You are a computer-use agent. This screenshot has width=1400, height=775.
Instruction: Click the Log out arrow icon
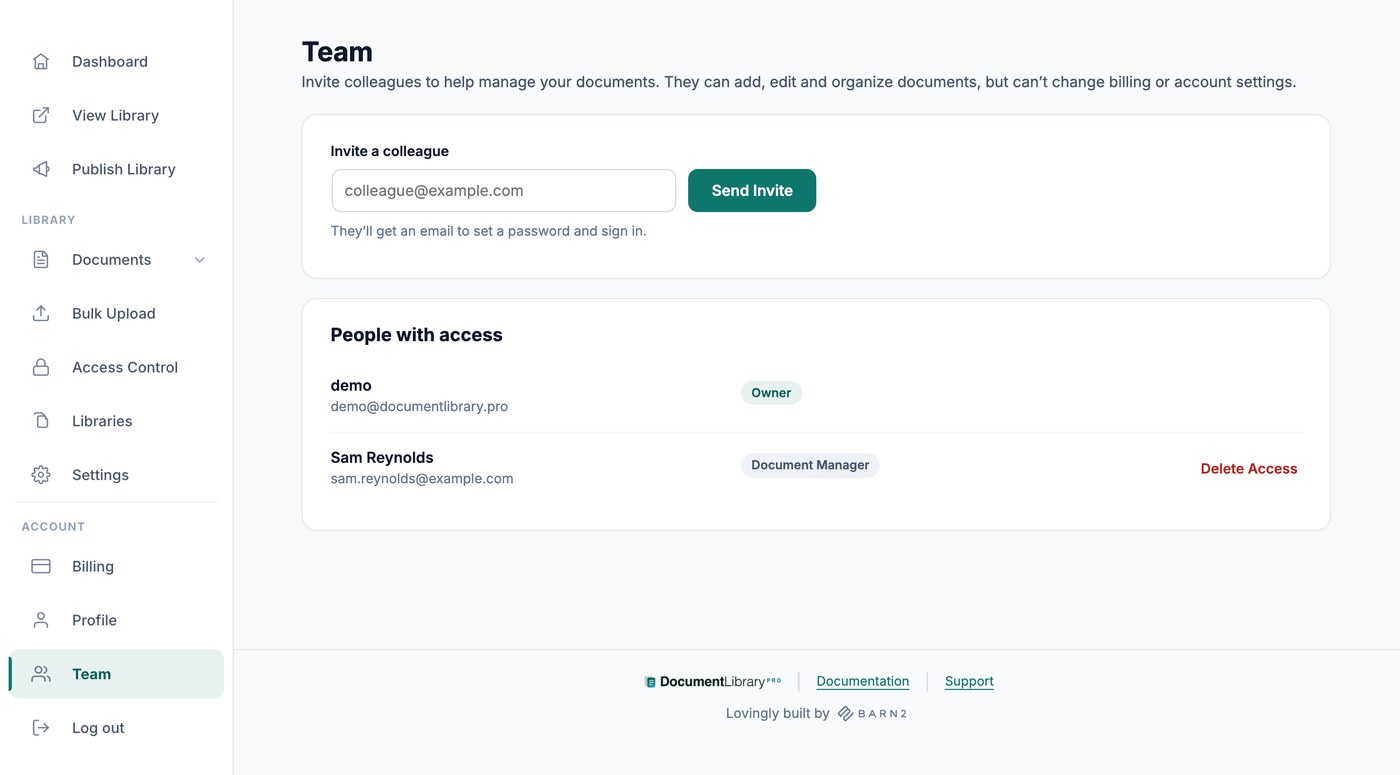coord(41,729)
